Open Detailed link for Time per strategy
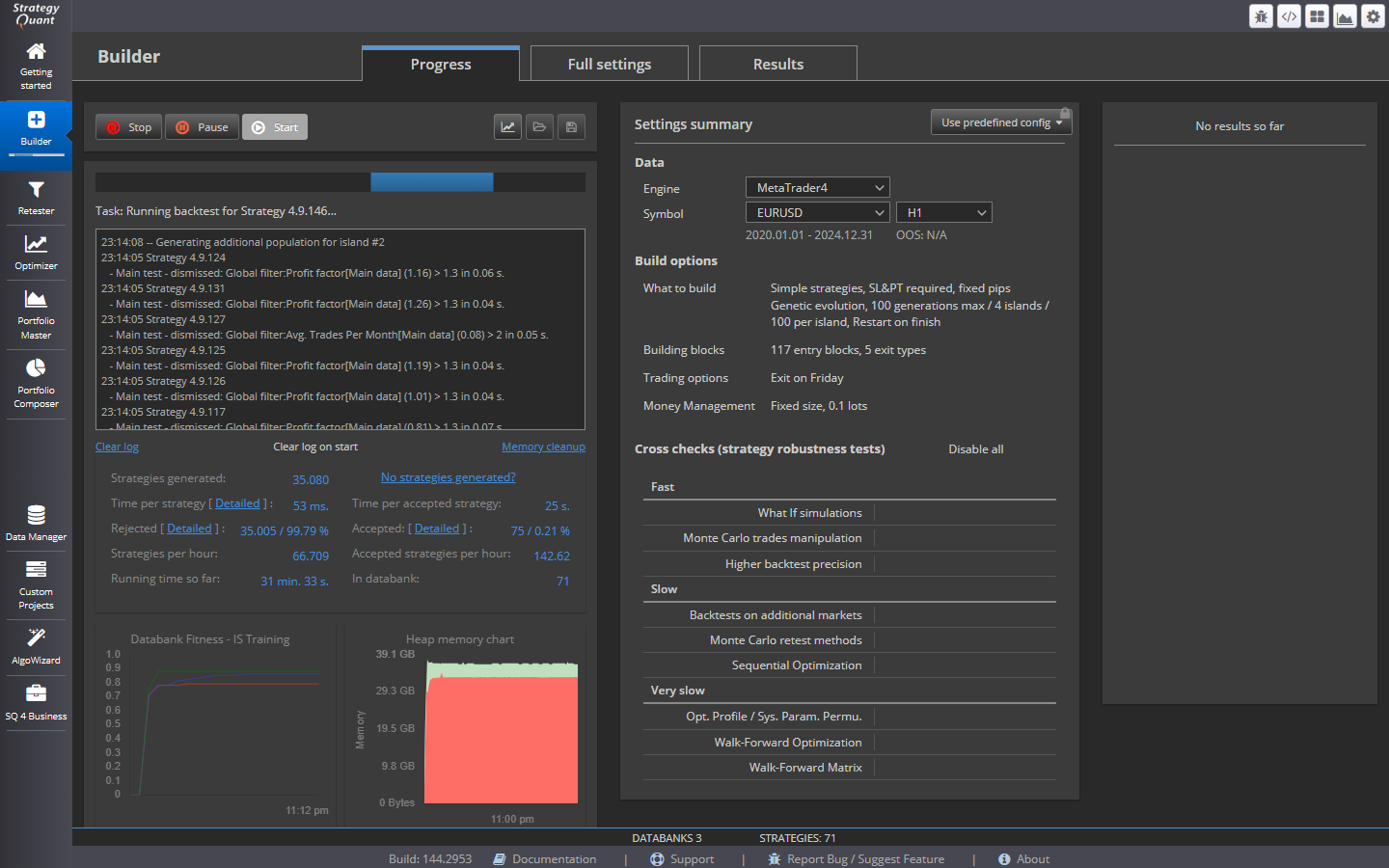 [237, 503]
